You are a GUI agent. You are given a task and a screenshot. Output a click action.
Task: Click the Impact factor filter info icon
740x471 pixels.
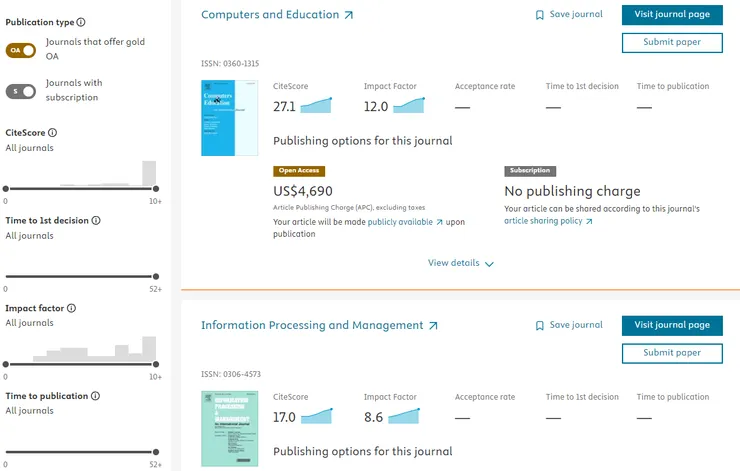(71, 308)
